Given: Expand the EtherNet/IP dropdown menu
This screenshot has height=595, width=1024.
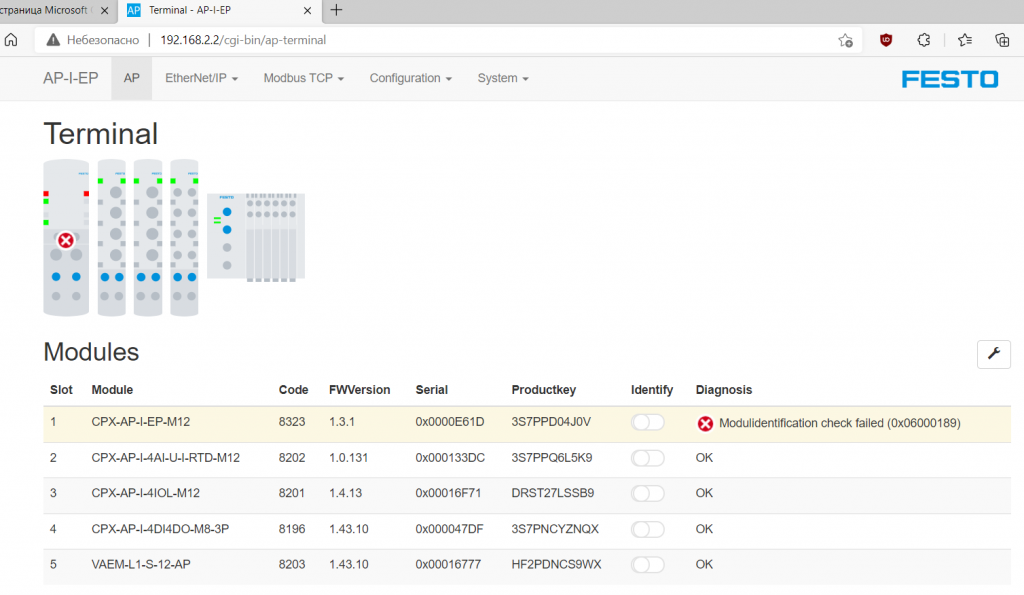Looking at the screenshot, I should (201, 78).
